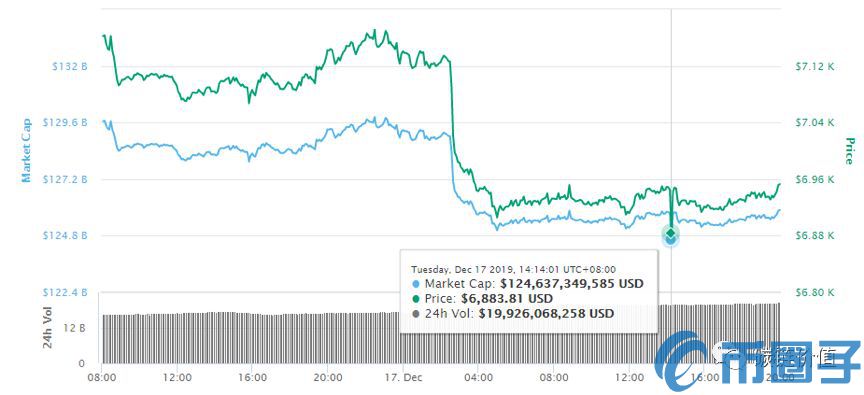Screen dimensions: 864x395
Task: Click the 24h Vol axis title
Action: point(48,331)
